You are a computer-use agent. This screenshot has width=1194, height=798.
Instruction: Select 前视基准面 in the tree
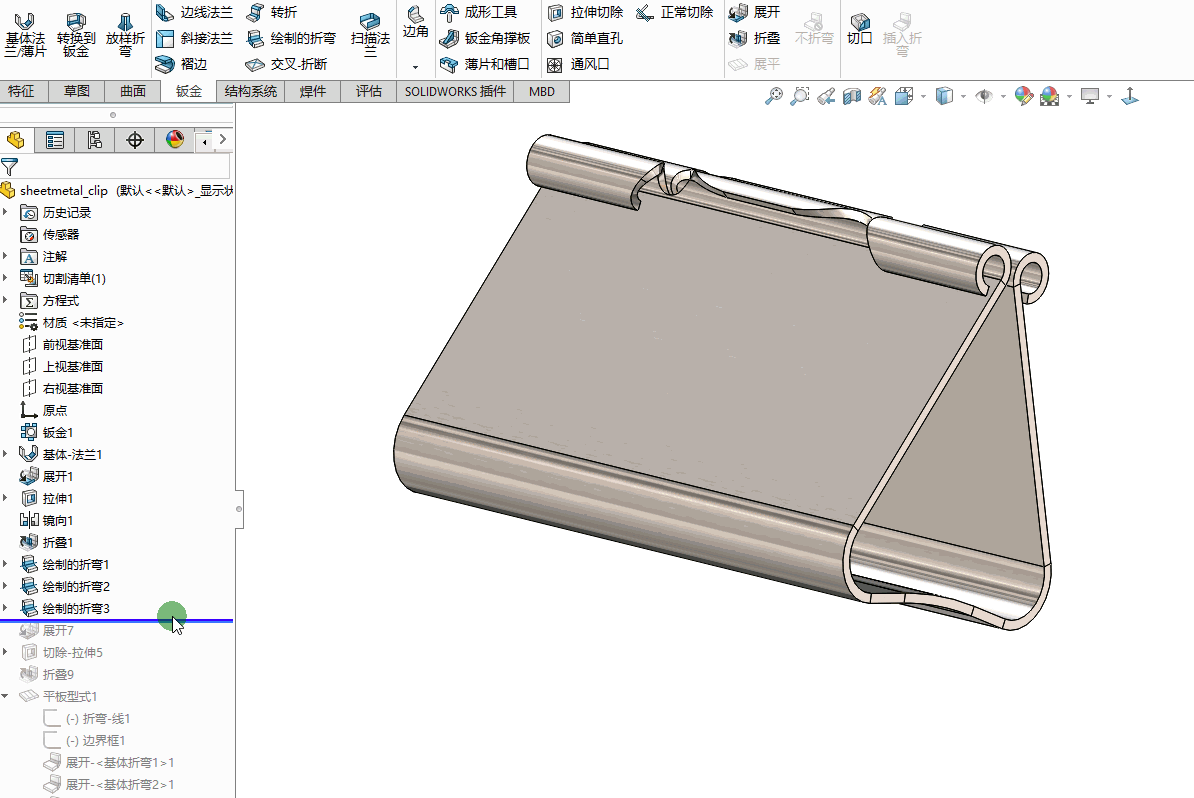click(62, 344)
